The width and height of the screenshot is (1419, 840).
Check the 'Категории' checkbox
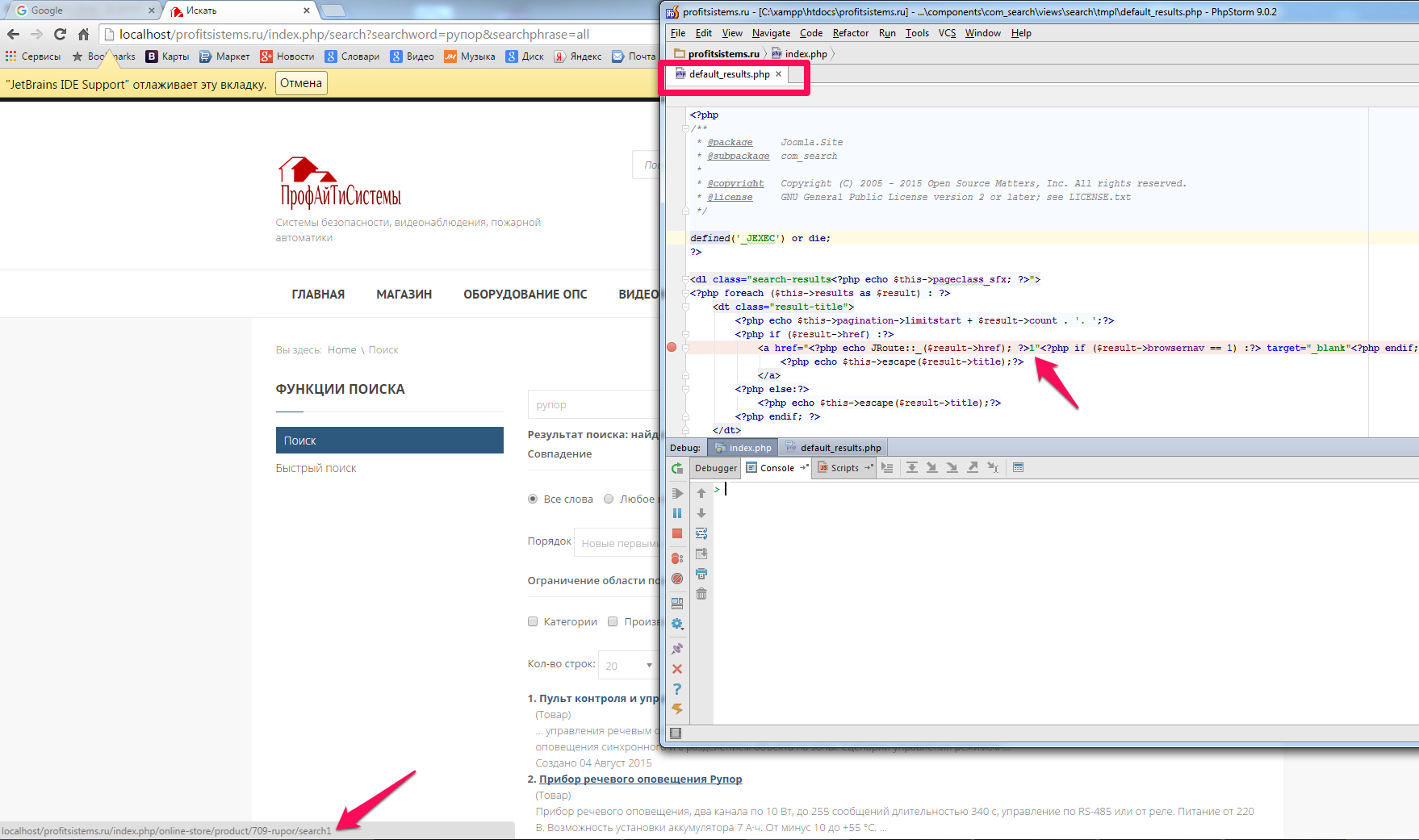pyautogui.click(x=533, y=621)
